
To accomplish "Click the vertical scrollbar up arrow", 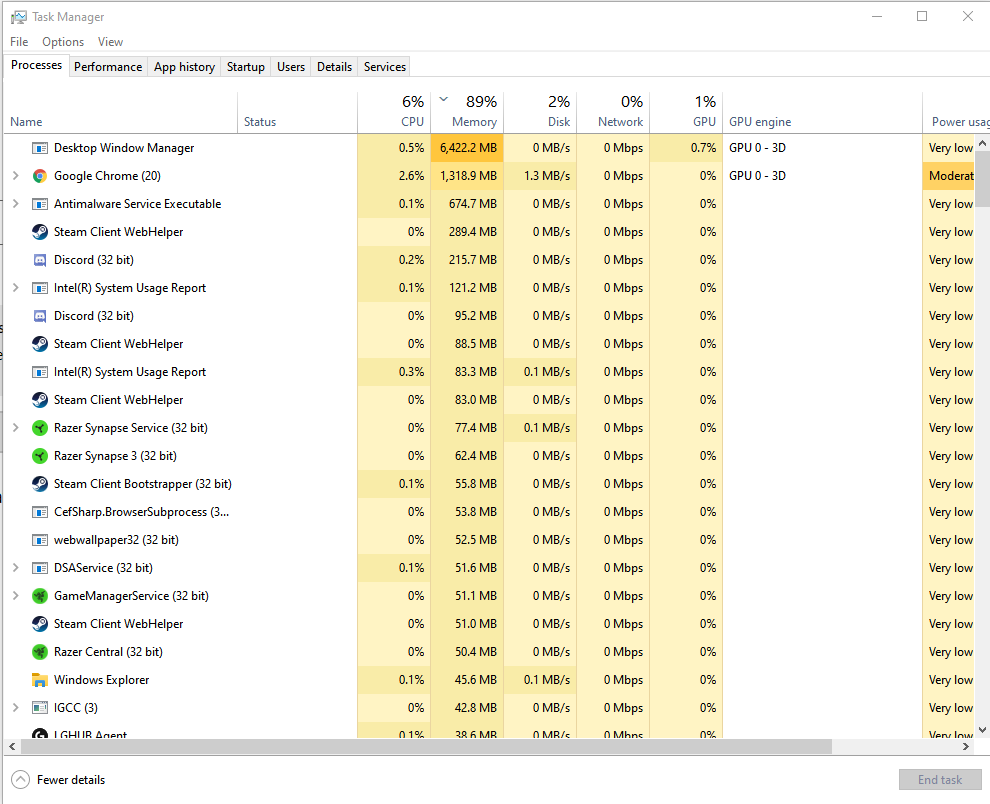I will pos(982,143).
